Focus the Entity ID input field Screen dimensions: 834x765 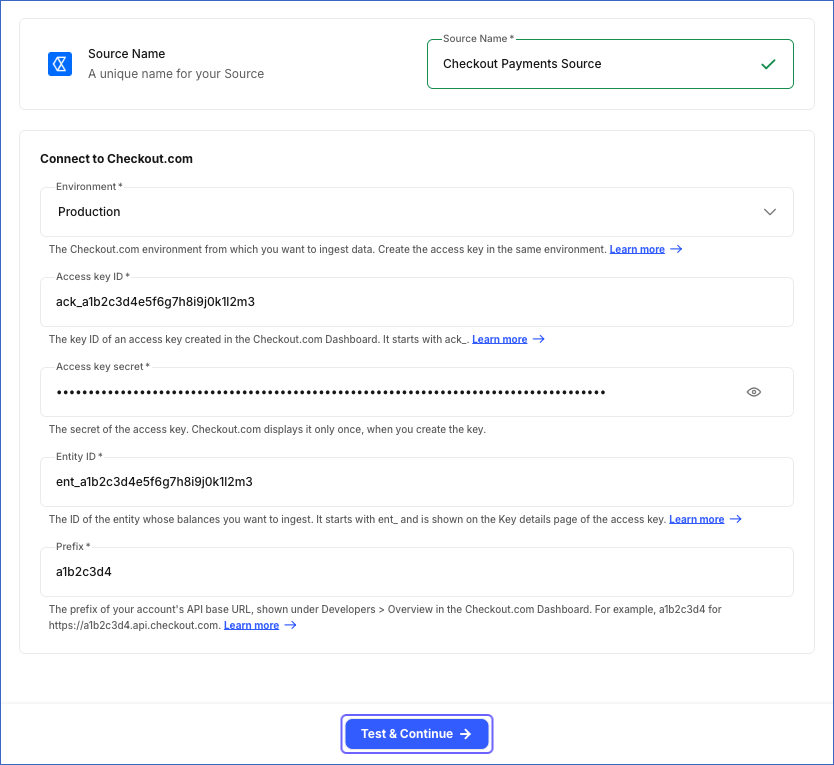417,482
